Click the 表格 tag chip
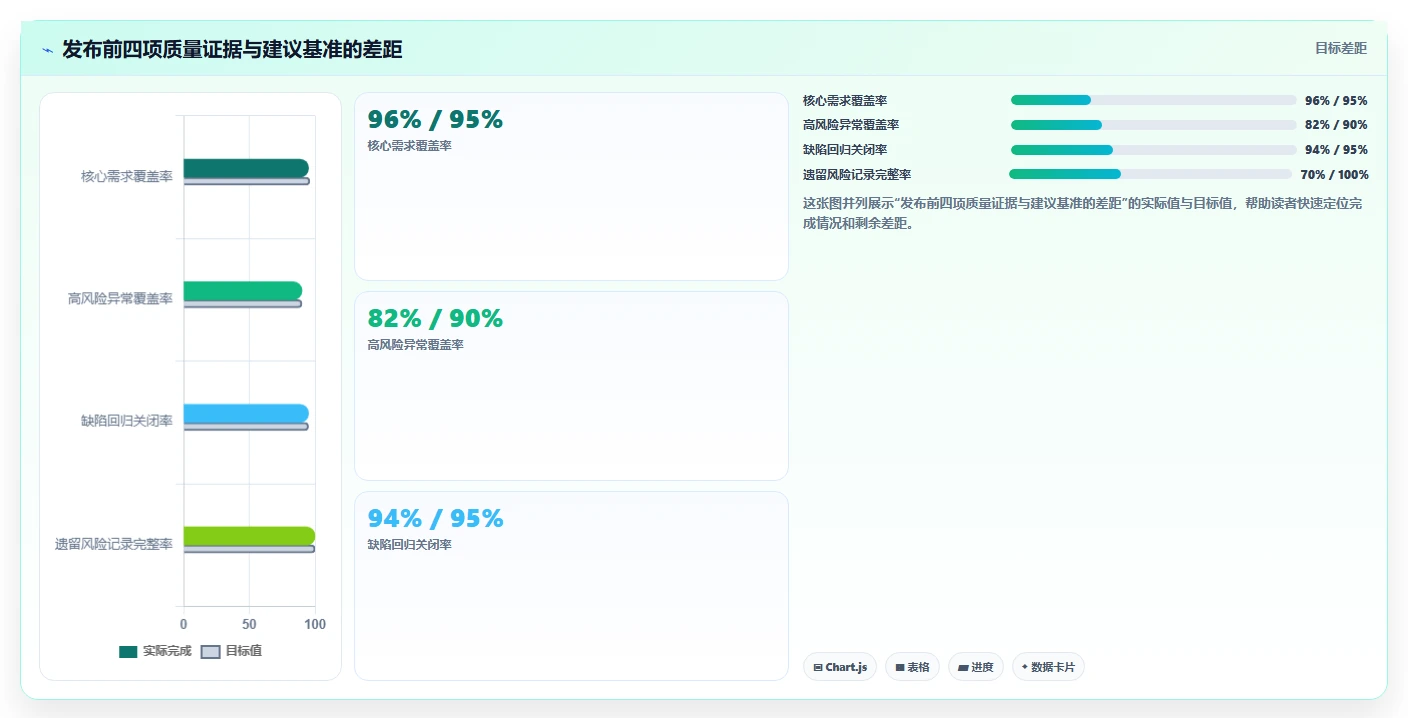This screenshot has height=718, width=1408. pos(912,667)
